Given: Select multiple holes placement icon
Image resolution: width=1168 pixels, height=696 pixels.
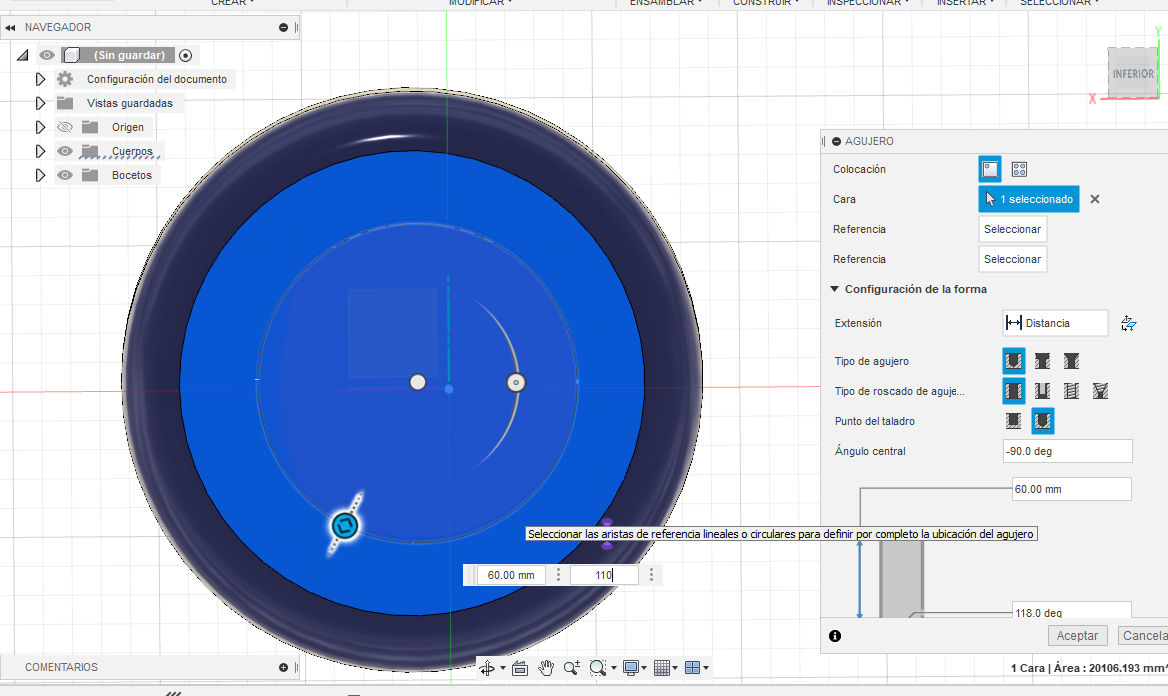Looking at the screenshot, I should tap(1019, 169).
